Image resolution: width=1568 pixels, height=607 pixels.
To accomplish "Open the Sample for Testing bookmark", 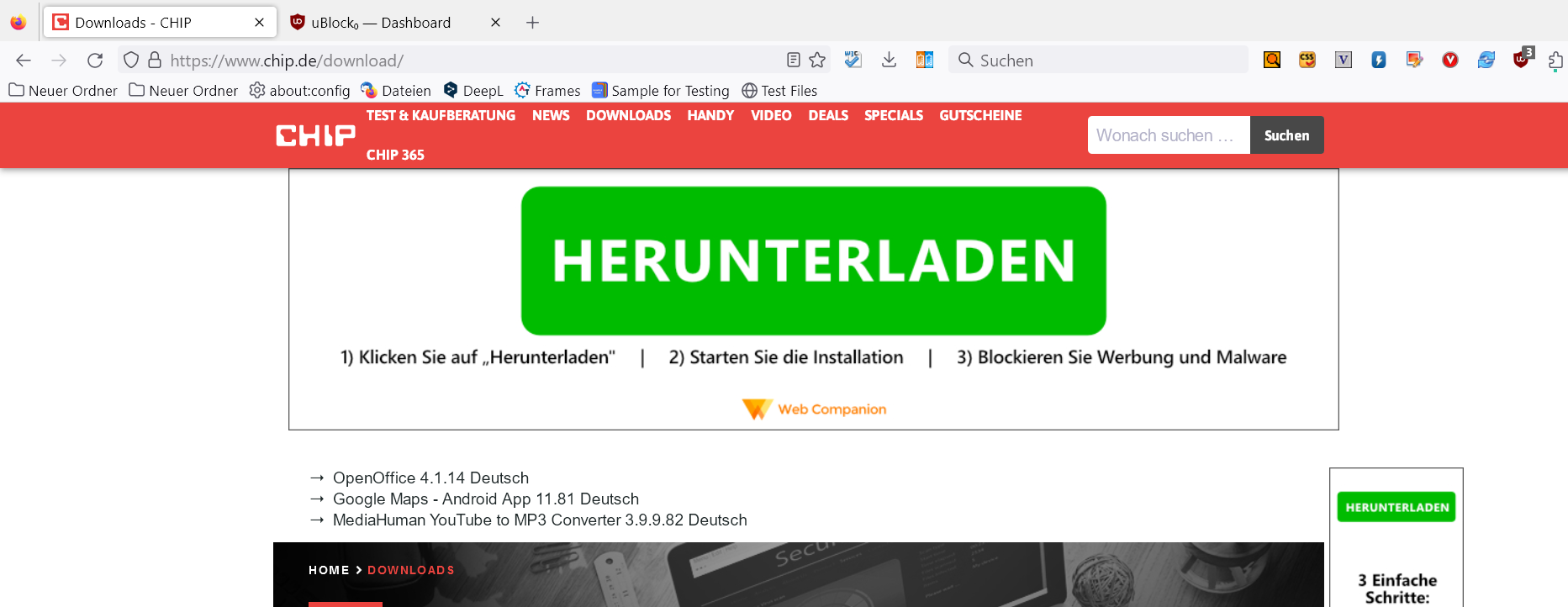I will coord(661,90).
